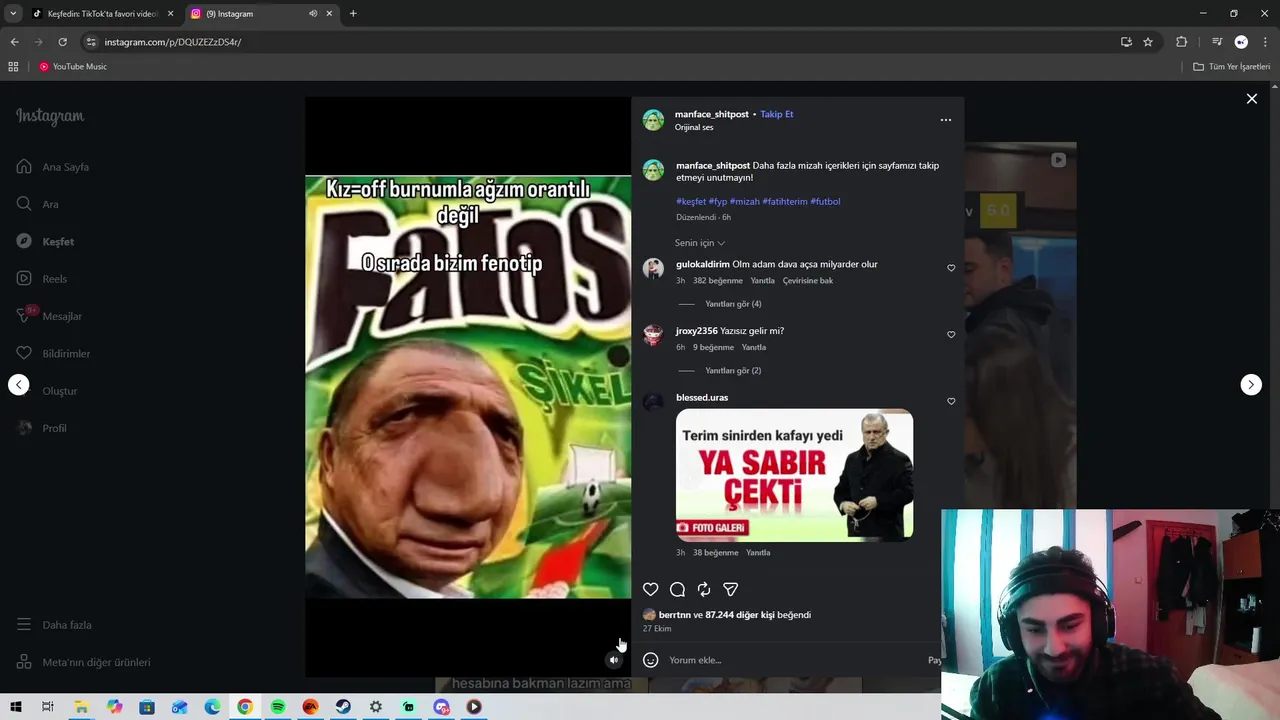1280x720 pixels.
Task: Open Mesajlar in the sidebar
Action: click(49, 316)
